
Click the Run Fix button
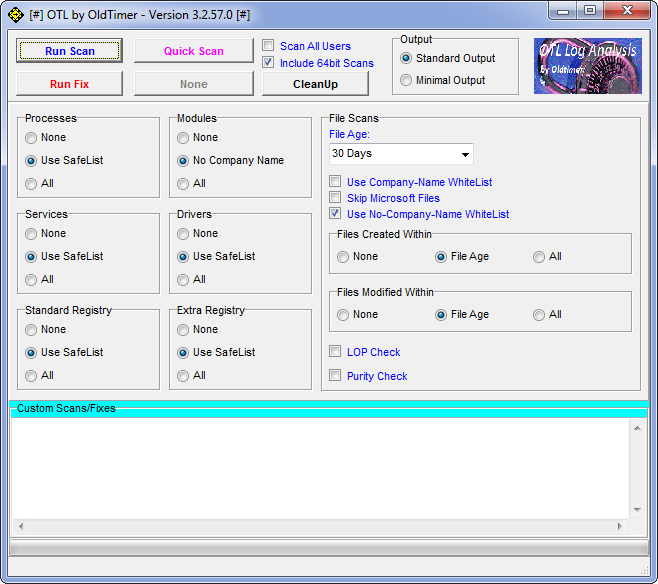(70, 84)
